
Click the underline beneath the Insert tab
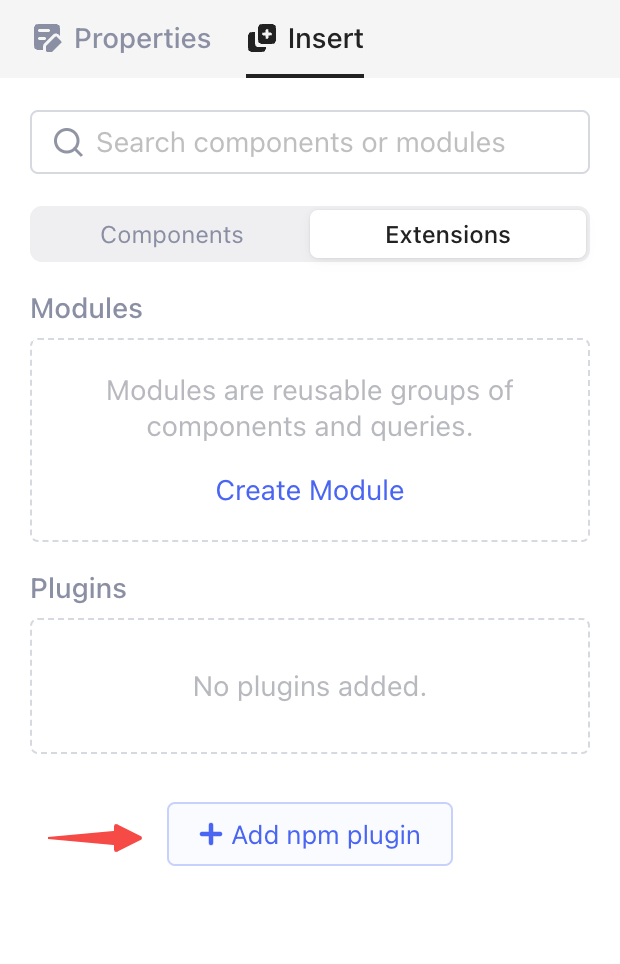(305, 75)
